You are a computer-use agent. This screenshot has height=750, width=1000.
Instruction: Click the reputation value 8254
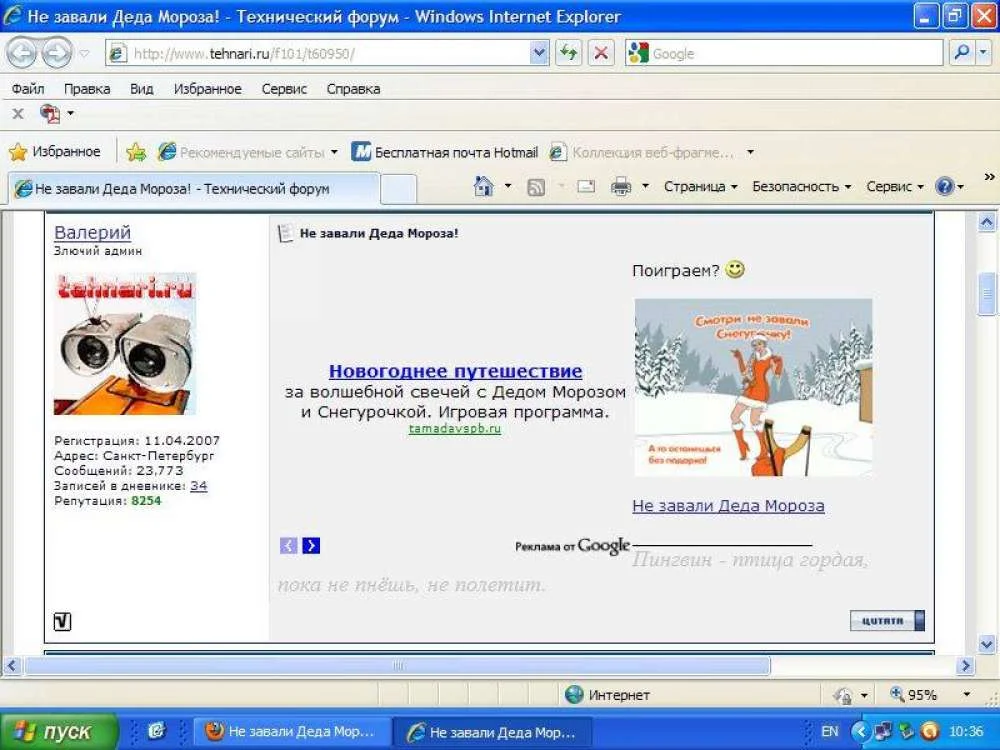coord(146,501)
